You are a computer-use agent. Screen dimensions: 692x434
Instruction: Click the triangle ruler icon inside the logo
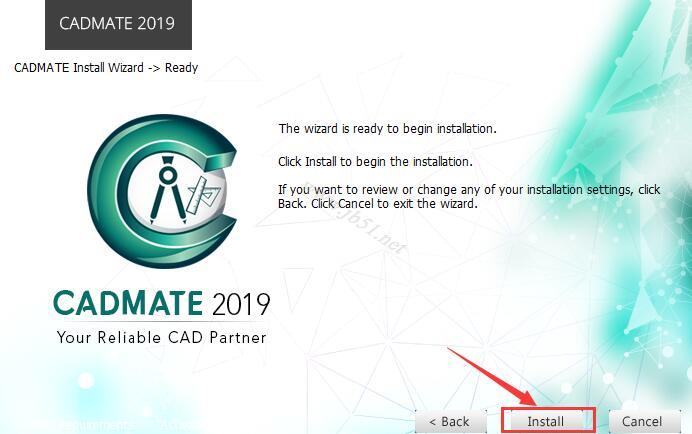(204, 194)
